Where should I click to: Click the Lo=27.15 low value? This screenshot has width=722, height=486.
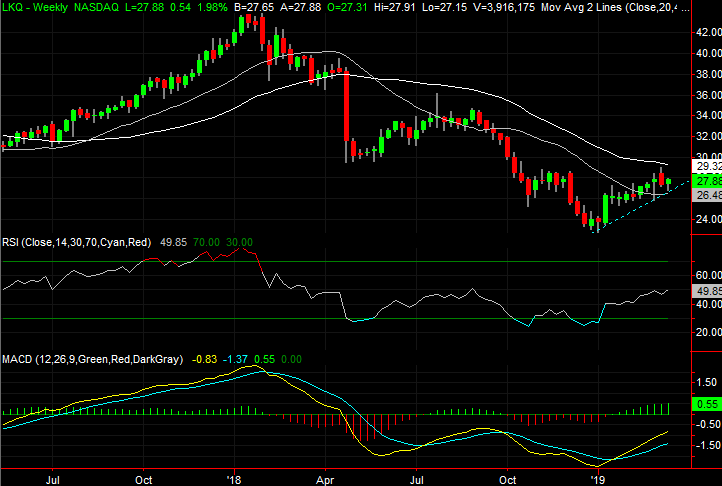[444, 7]
